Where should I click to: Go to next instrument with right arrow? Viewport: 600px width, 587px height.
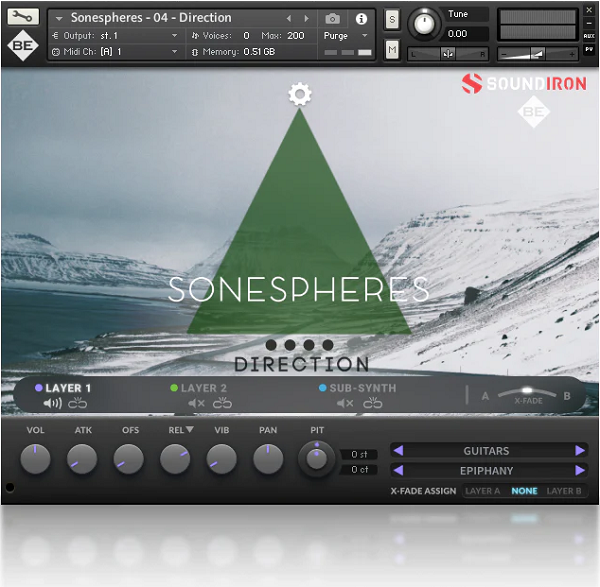pos(306,18)
